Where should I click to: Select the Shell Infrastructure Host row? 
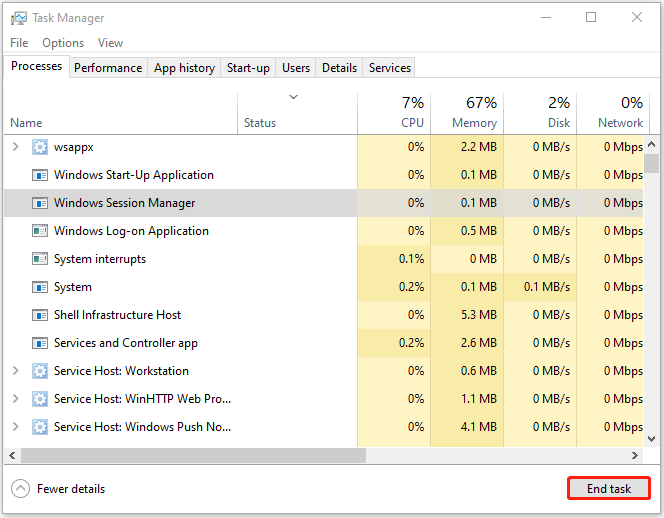pyautogui.click(x=324, y=315)
